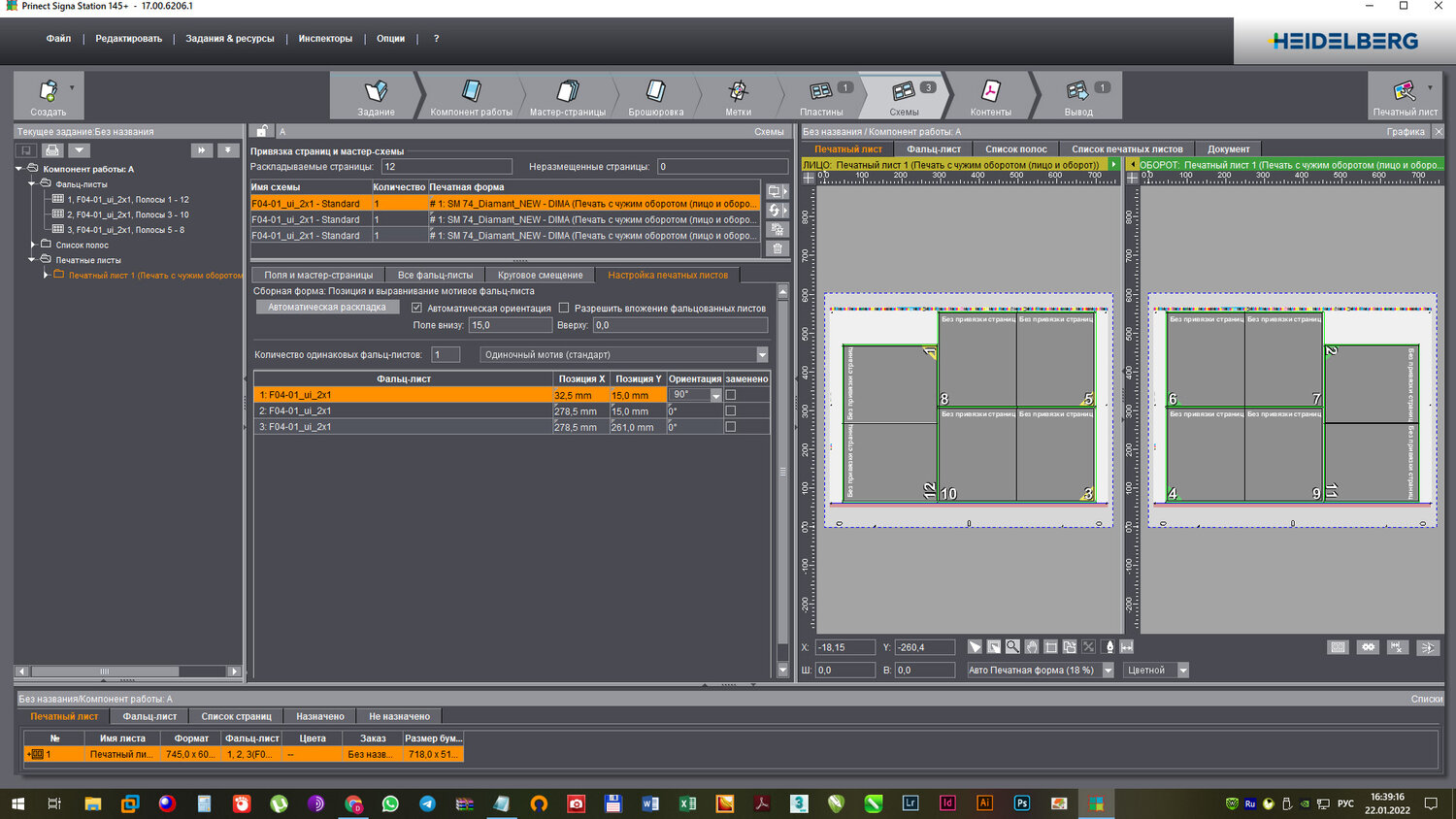Enable Разрешить вложение фальцованных листов
This screenshot has height=819, width=1456.
pyautogui.click(x=564, y=309)
